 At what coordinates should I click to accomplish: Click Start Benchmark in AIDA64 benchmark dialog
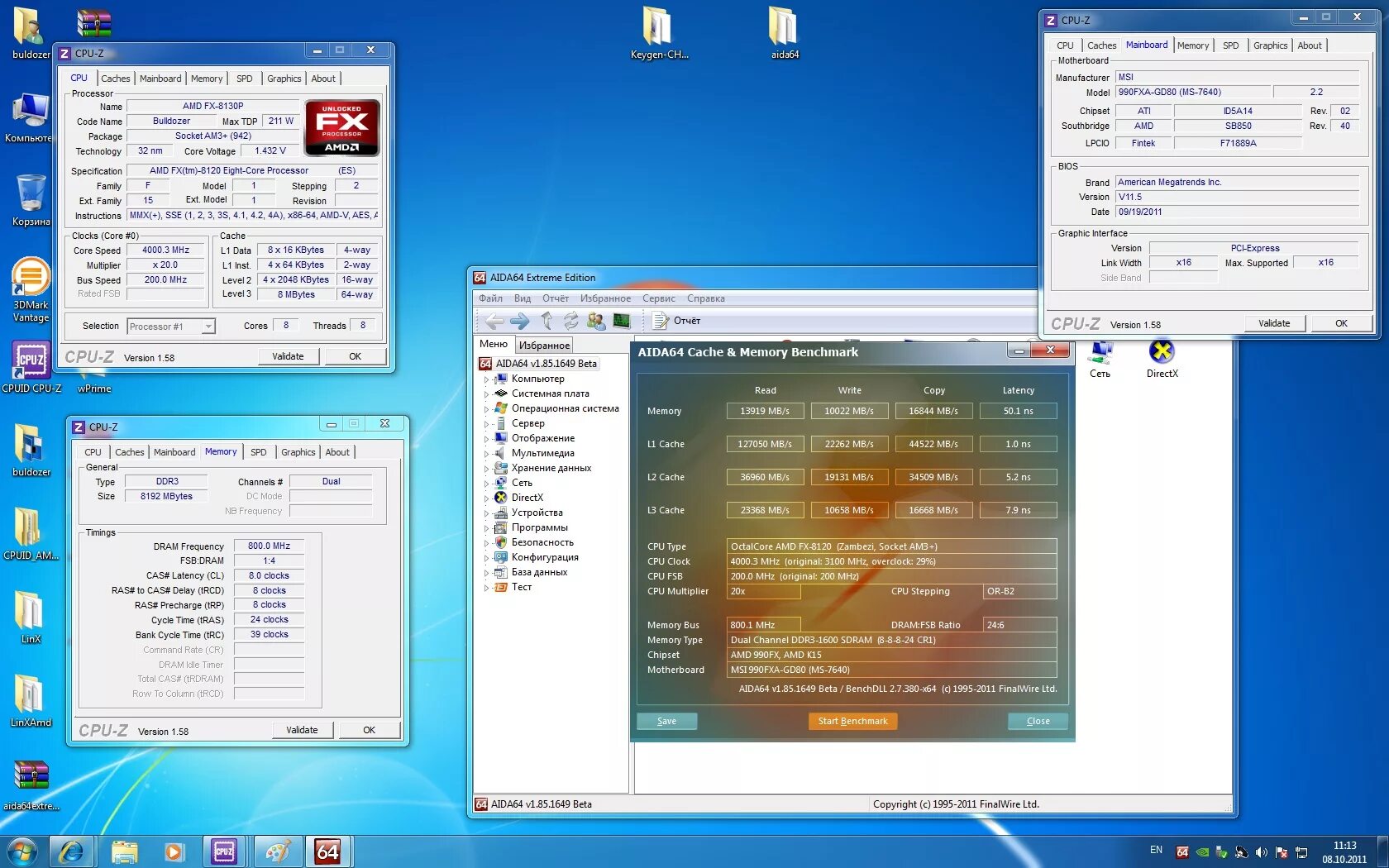tap(852, 722)
